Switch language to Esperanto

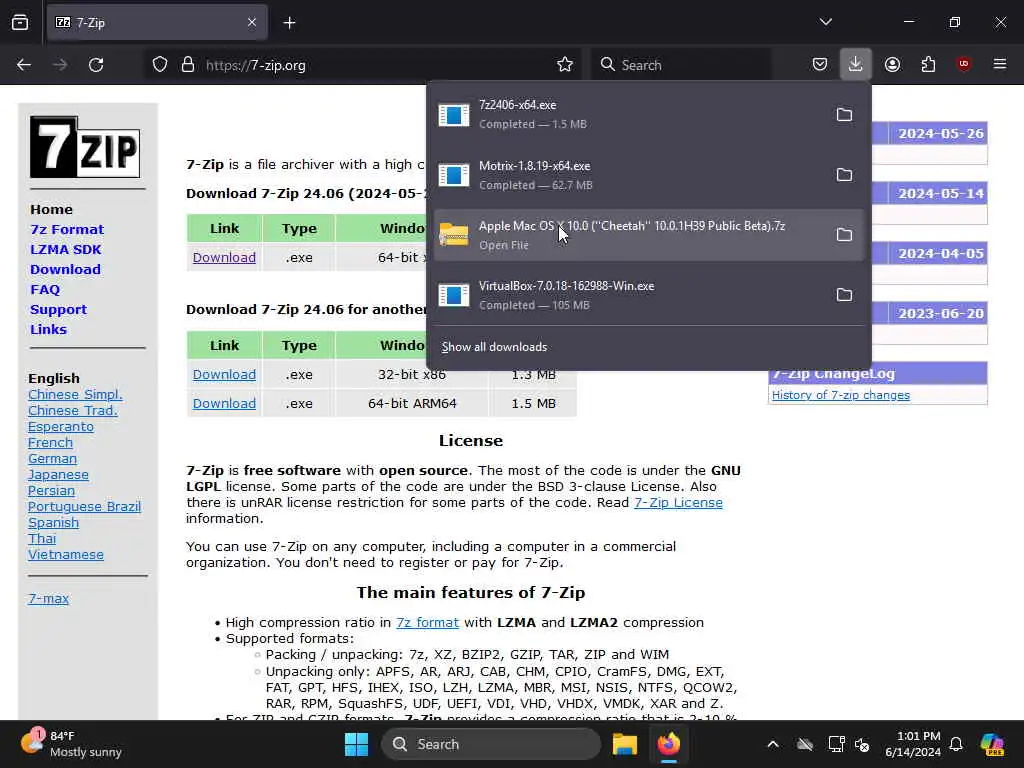61,426
